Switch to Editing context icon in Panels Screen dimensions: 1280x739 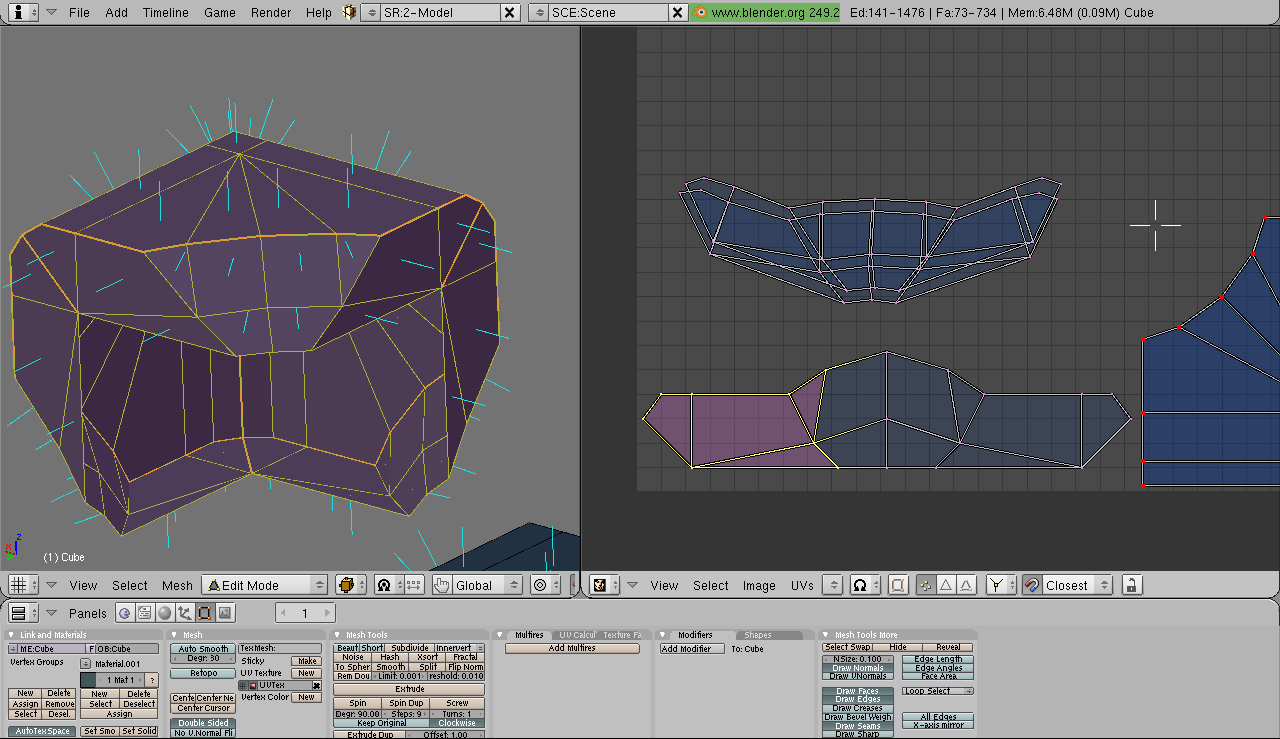204,613
